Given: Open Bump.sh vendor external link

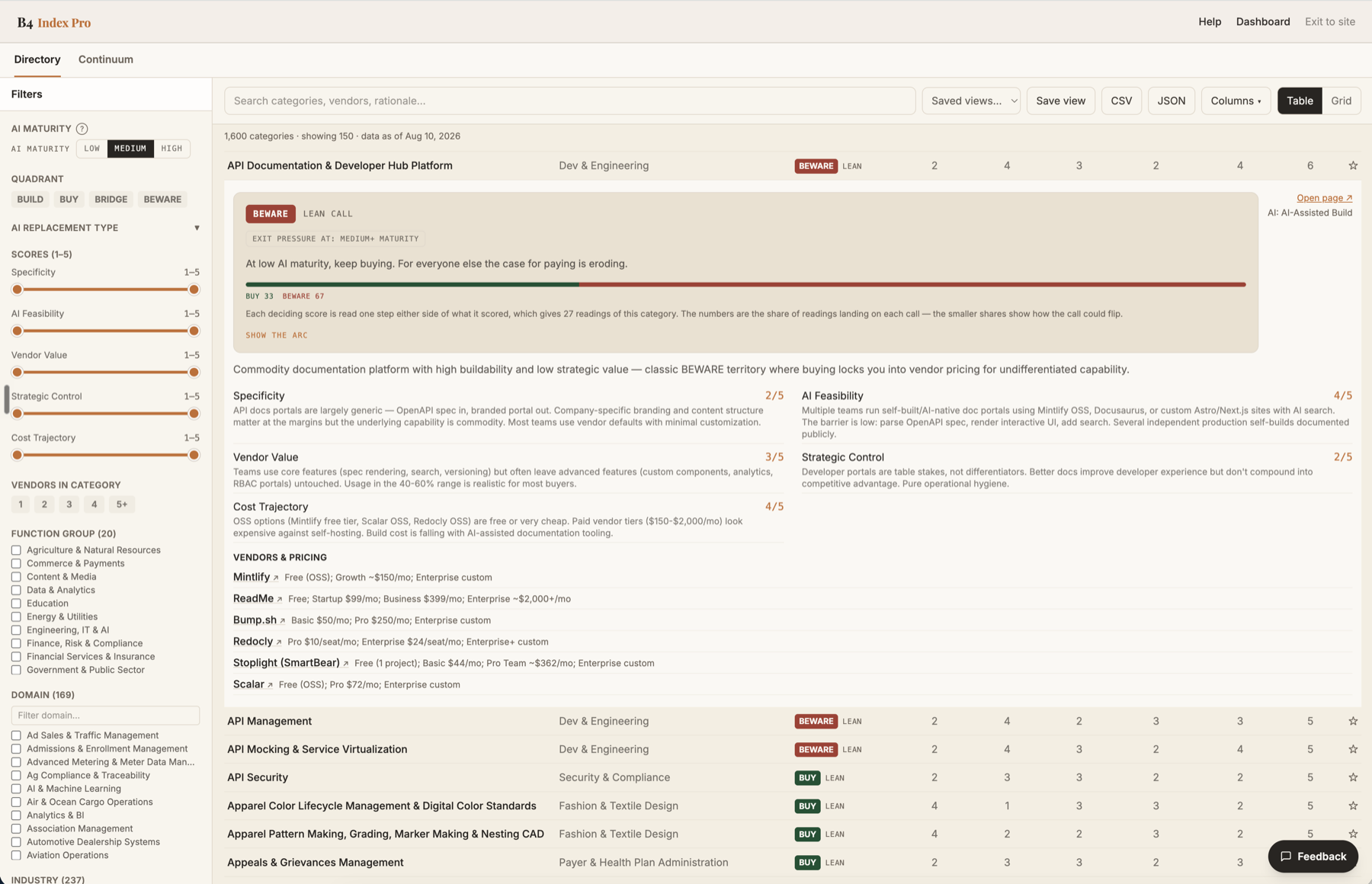Looking at the screenshot, I should point(259,620).
